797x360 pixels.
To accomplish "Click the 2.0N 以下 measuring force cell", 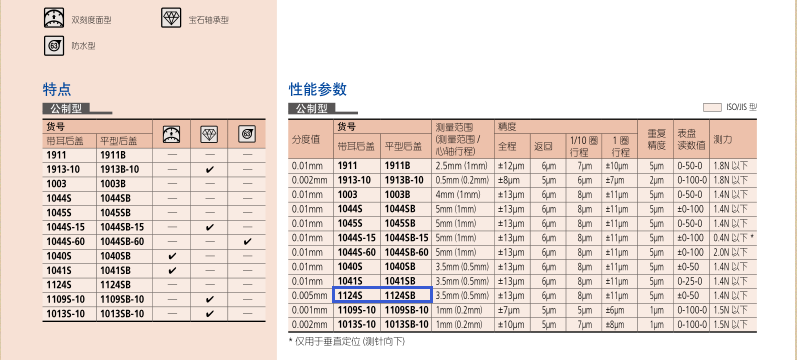I will tap(730, 252).
